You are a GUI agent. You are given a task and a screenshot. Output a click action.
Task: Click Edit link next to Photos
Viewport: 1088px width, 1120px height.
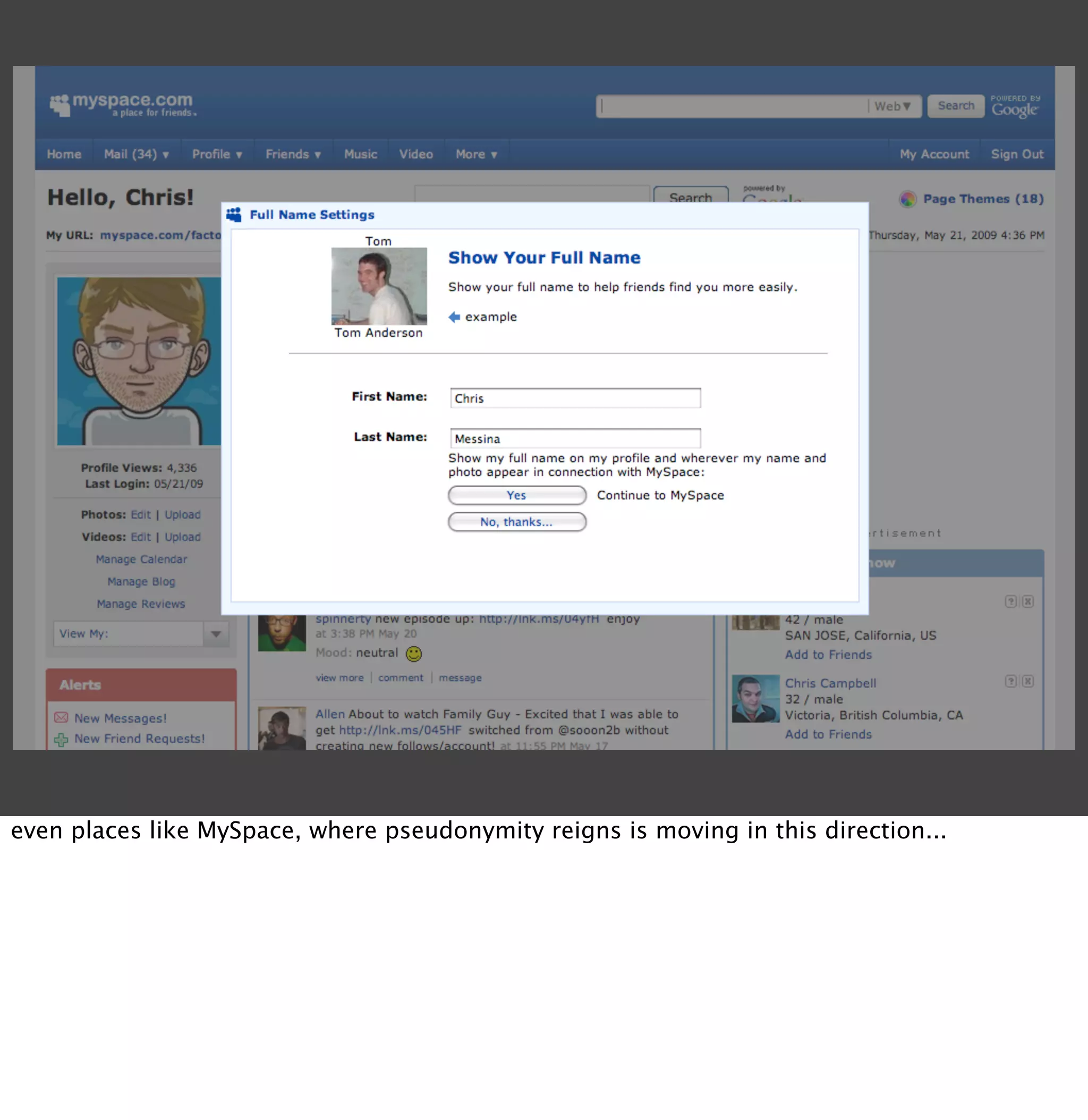pyautogui.click(x=141, y=515)
